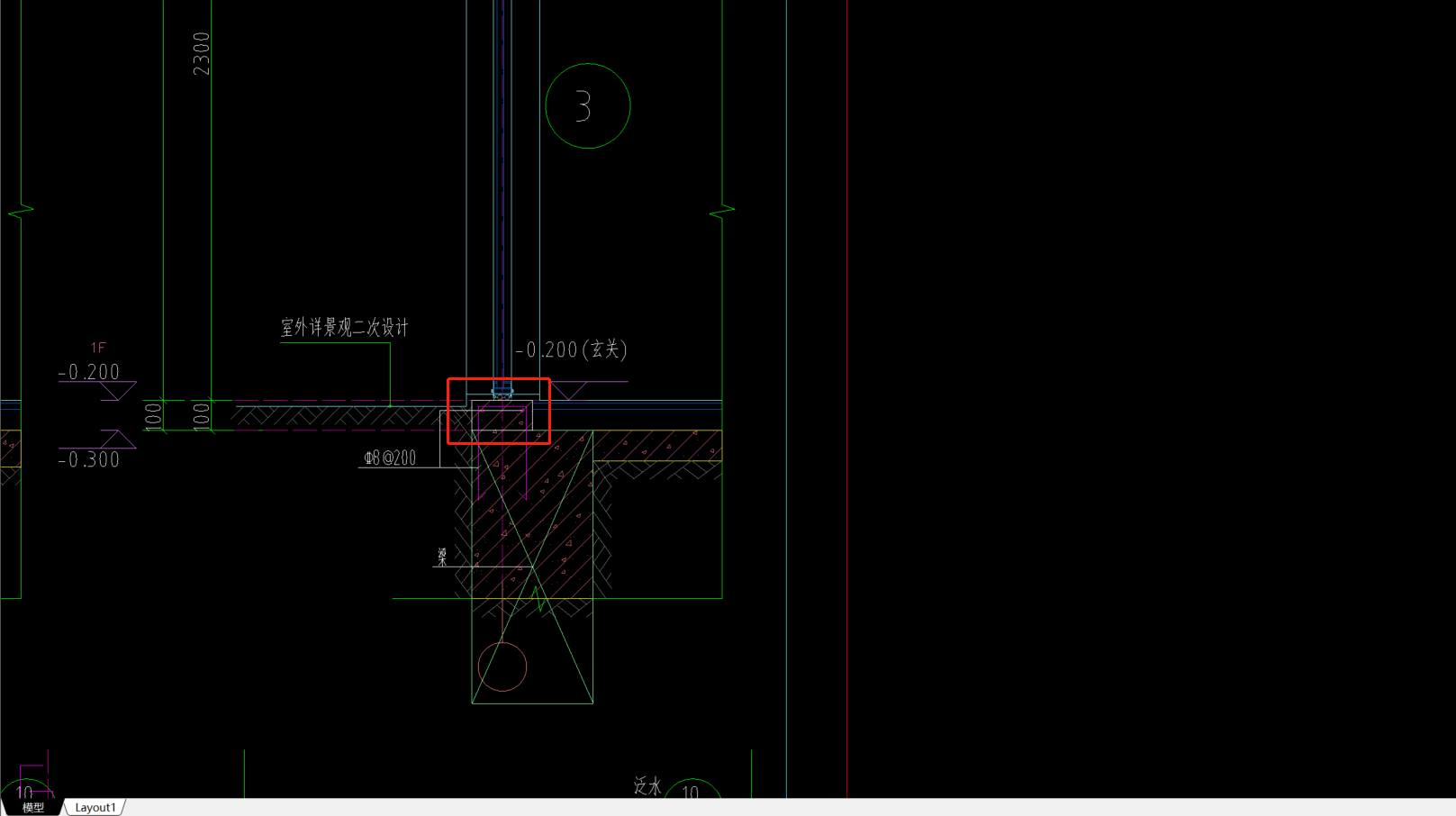Click the 梁 label beside the beam
Image resolution: width=1456 pixels, height=816 pixels.
[x=442, y=558]
